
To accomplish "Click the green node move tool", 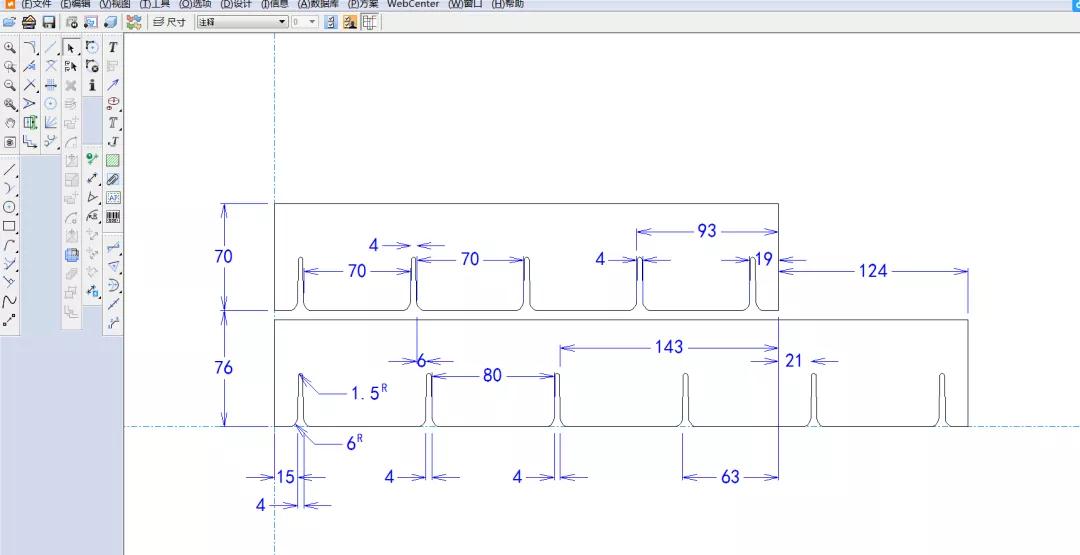I will (92, 160).
